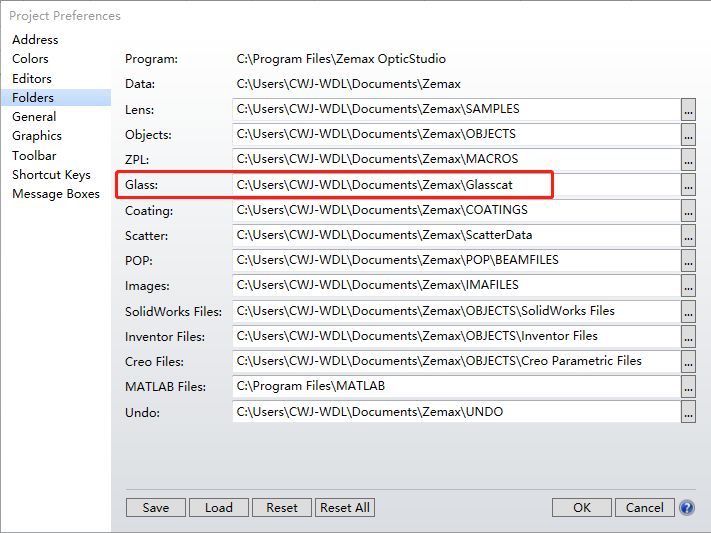Screen dimensions: 711x533
Task: Select the Address preferences category
Action: pos(35,40)
